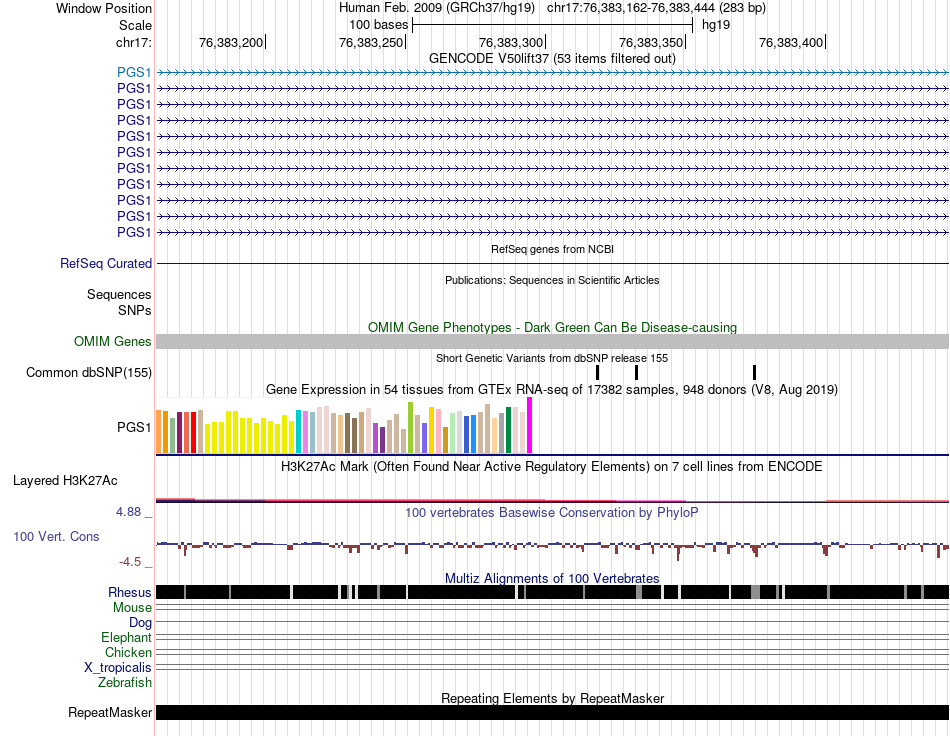Click 'Short Genetic Variants from dbSNP release 155'
Viewport: 950px width, 736px height.
pos(552,358)
